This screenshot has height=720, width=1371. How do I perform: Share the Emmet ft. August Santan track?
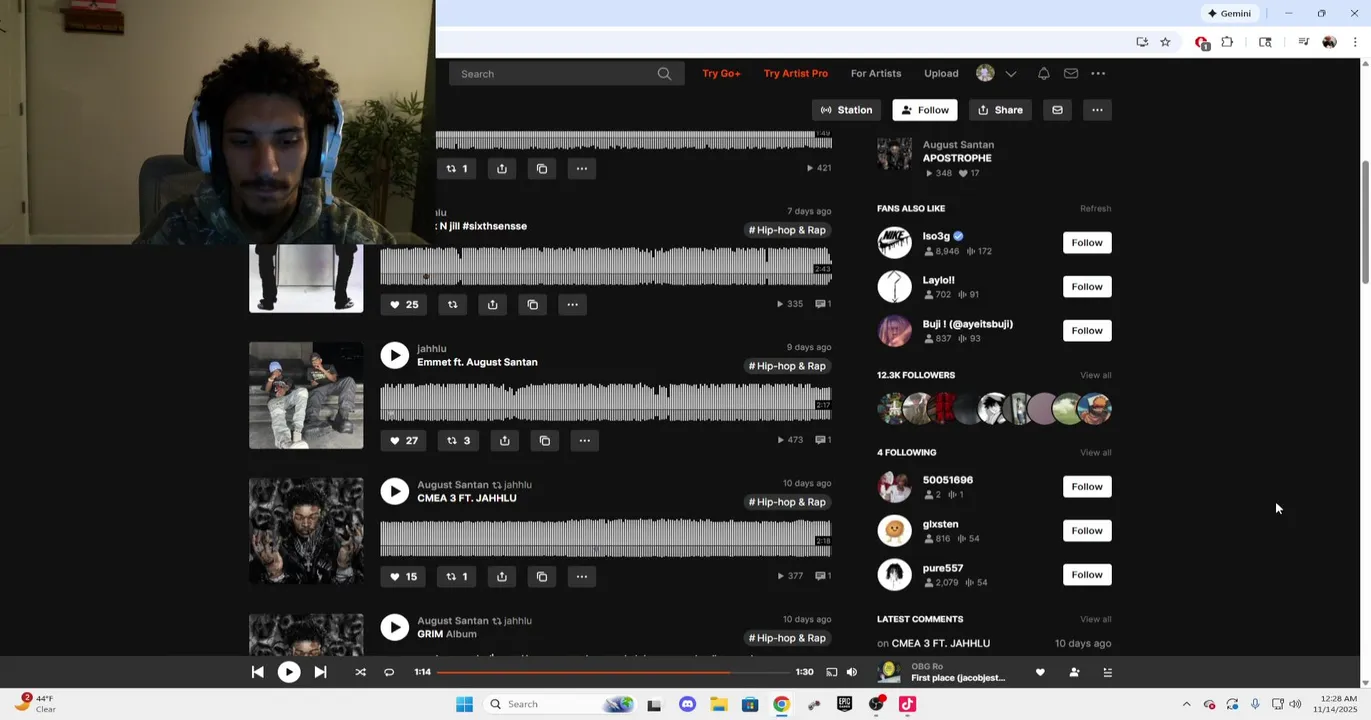(x=504, y=440)
